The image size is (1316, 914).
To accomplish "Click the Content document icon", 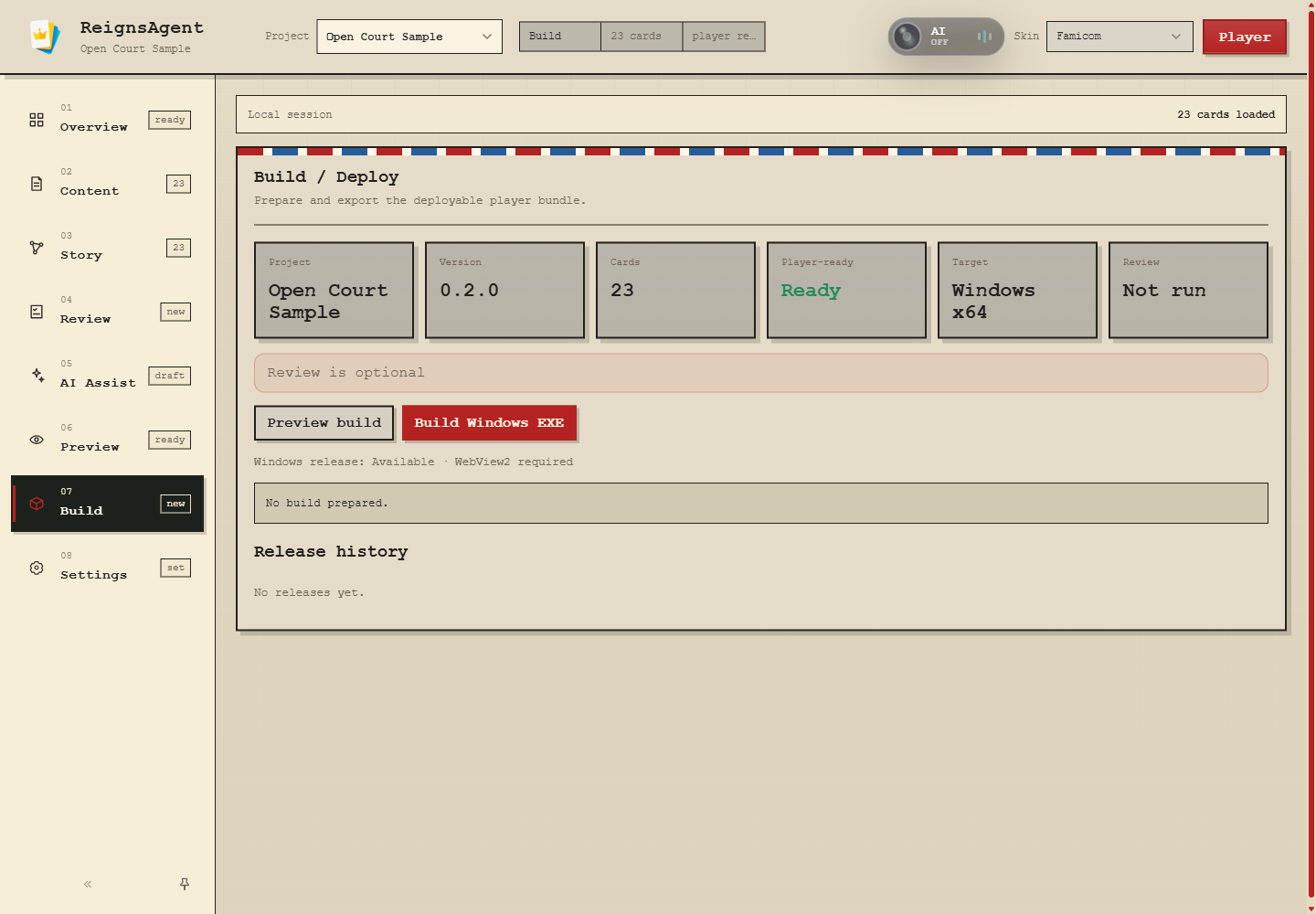I will 37,184.
